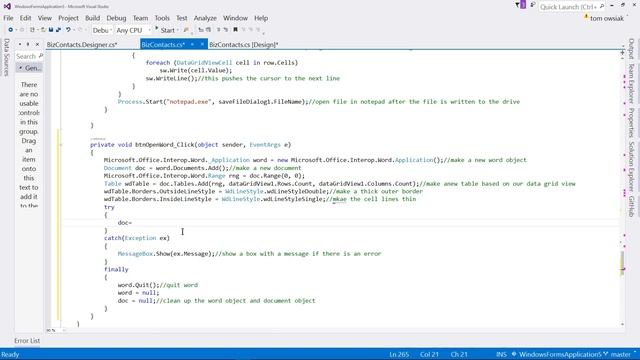Image resolution: width=640 pixels, height=360 pixels.
Task: Open the Edit menu
Action: (x=25, y=18)
